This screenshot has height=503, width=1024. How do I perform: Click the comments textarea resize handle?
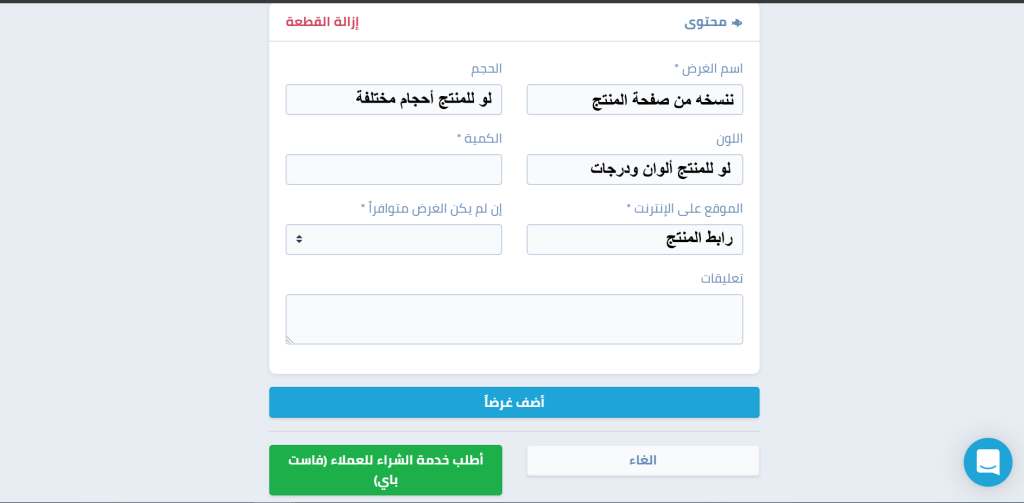290,340
